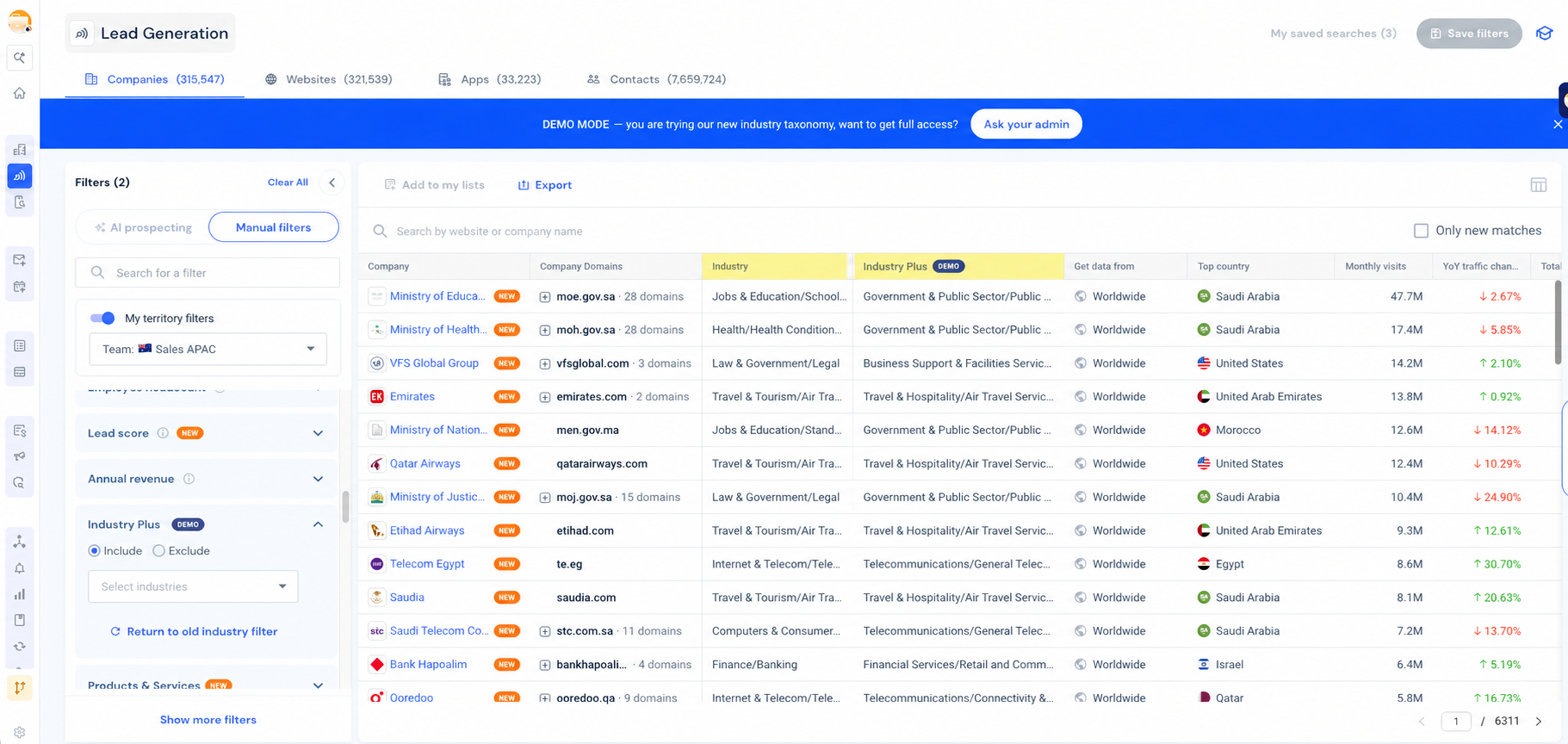1568x744 pixels.
Task: Check Only new matches checkbox
Action: (1421, 231)
